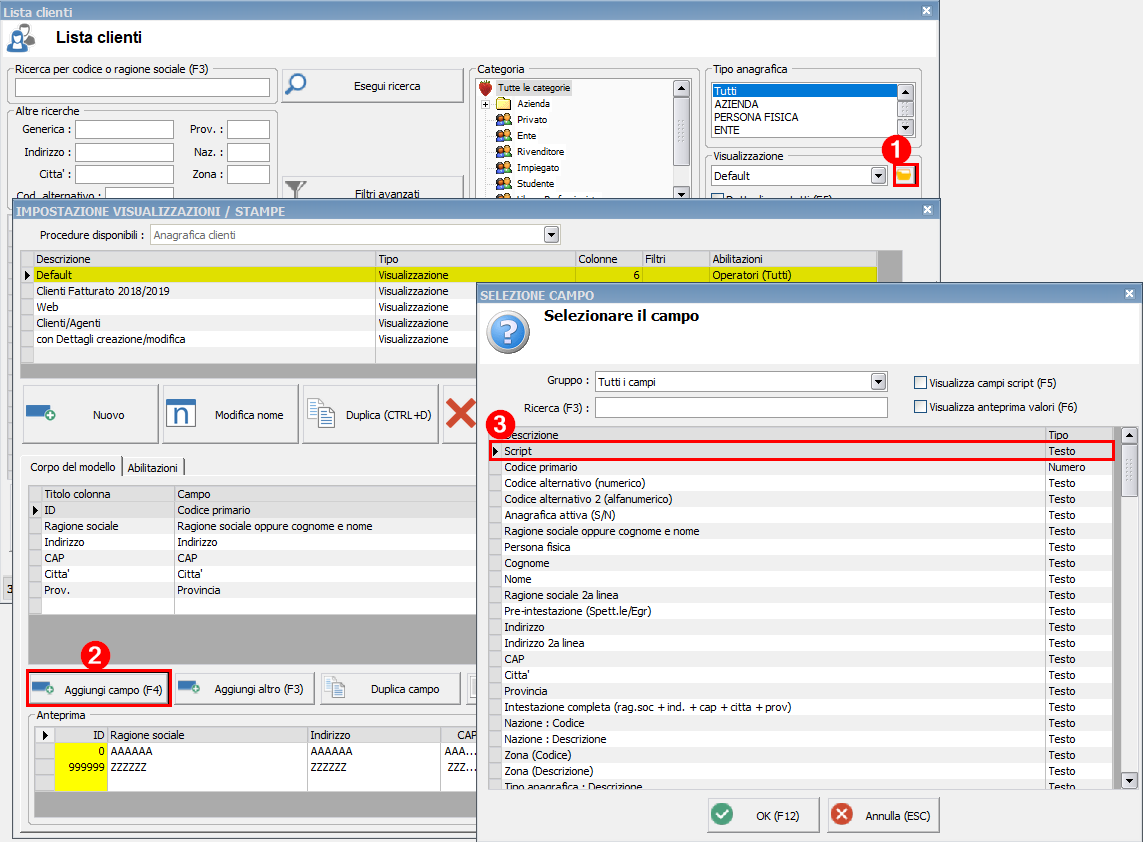Screen dimensions: 1143x842
Task: Click the Nuovo button
Action: [90, 414]
